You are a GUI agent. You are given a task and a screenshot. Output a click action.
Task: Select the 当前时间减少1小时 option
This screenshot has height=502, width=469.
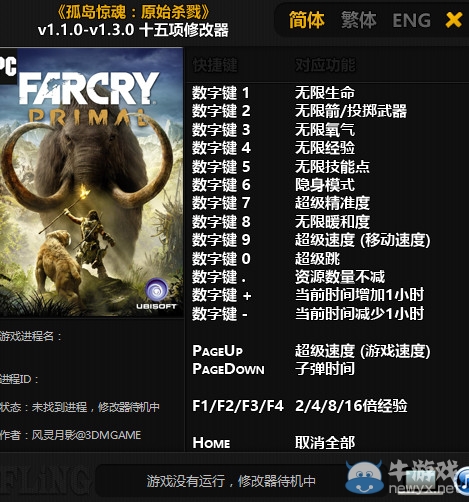tap(359, 313)
